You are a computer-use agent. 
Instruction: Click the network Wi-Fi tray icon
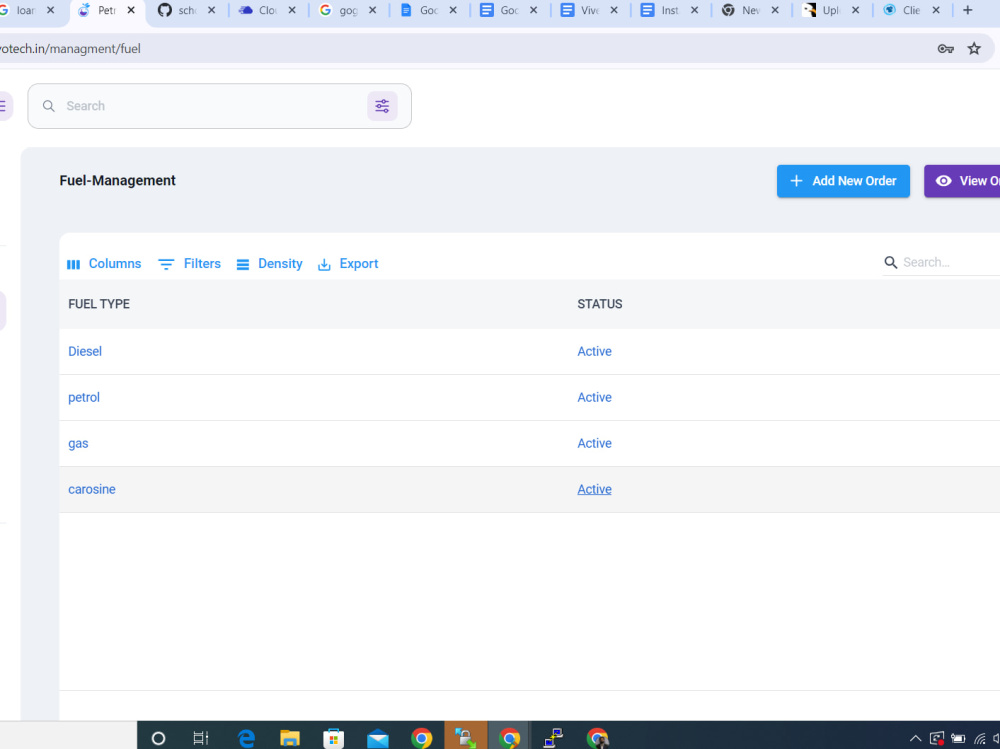pos(980,739)
